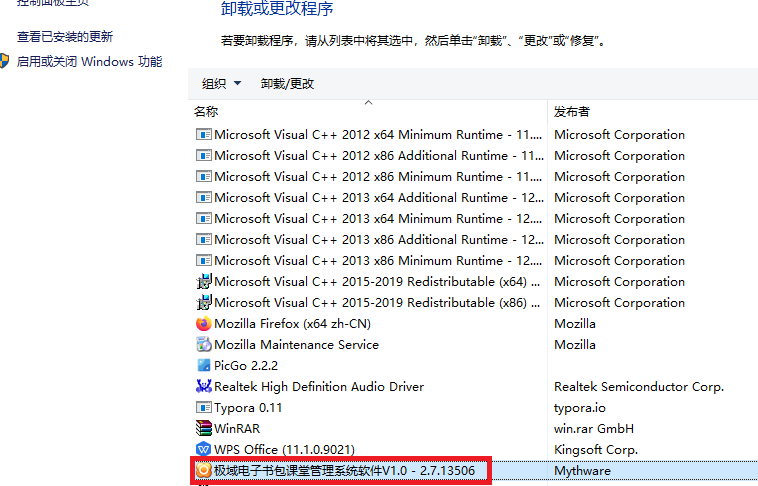Click the Mozilla Firefox icon
Image resolution: width=758 pixels, height=486 pixels.
tap(204, 324)
